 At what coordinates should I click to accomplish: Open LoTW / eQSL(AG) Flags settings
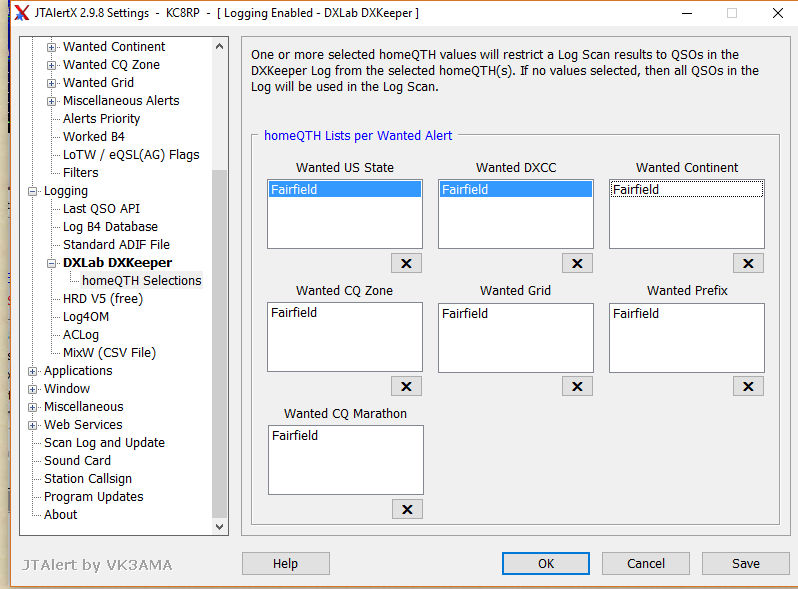tap(131, 155)
